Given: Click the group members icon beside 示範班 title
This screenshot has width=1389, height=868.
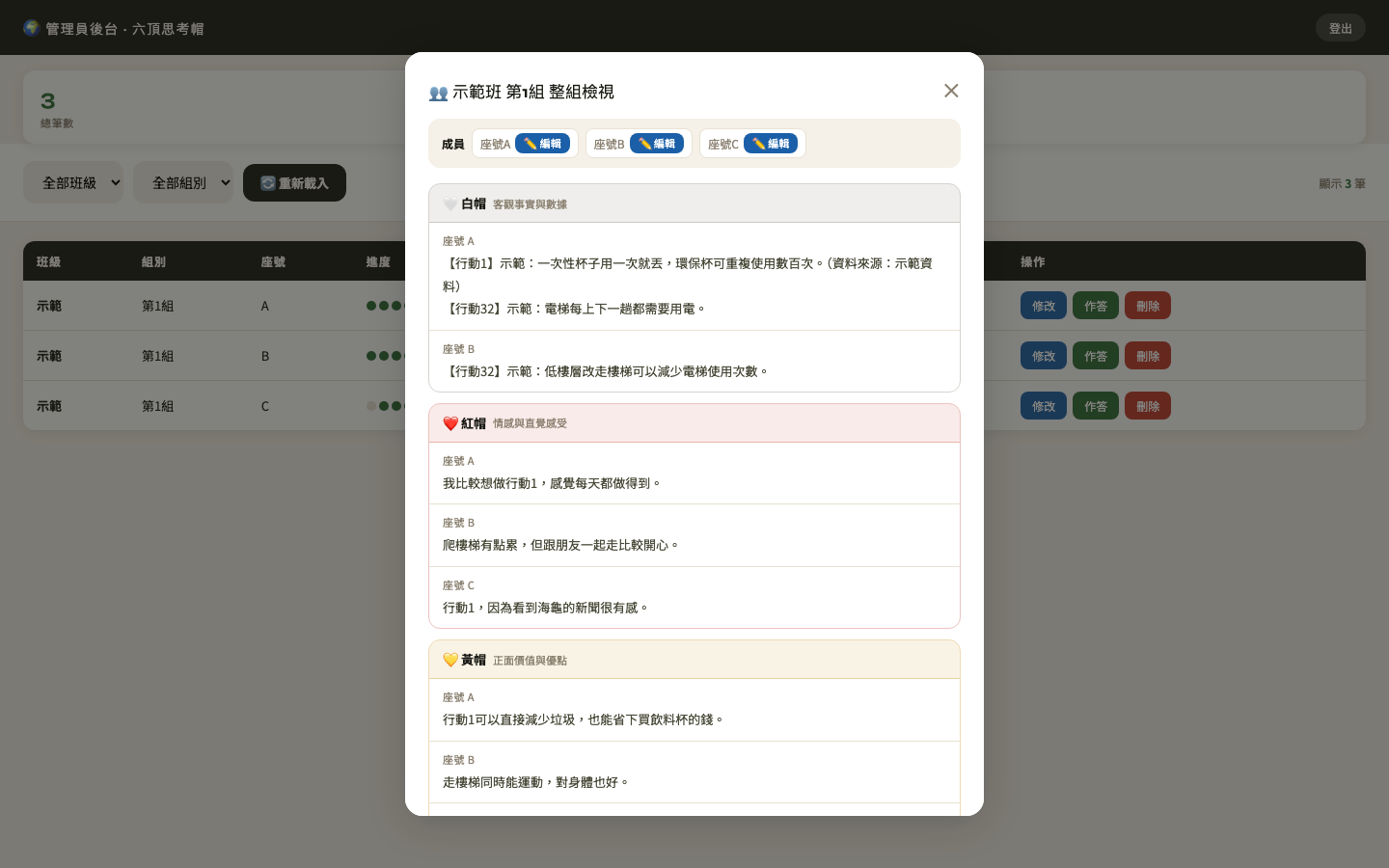Looking at the screenshot, I should (438, 93).
